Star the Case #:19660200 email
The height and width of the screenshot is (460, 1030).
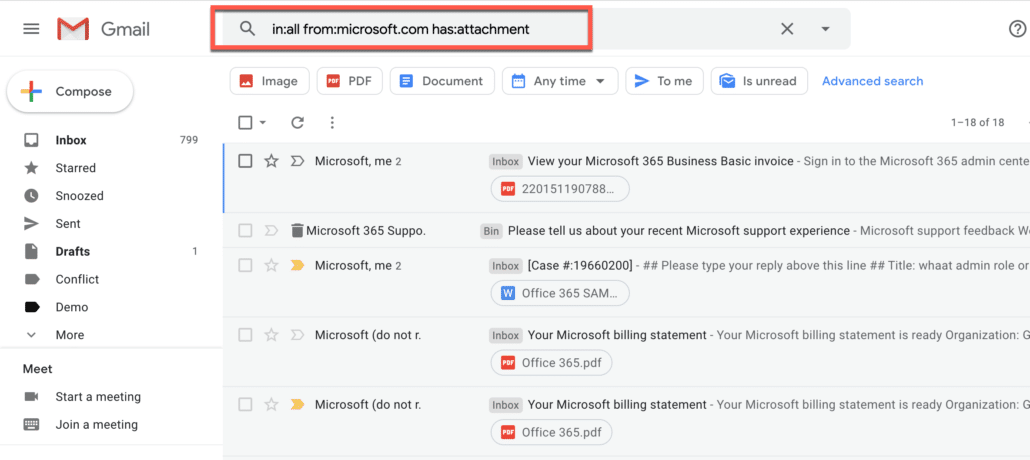[x=271, y=265]
